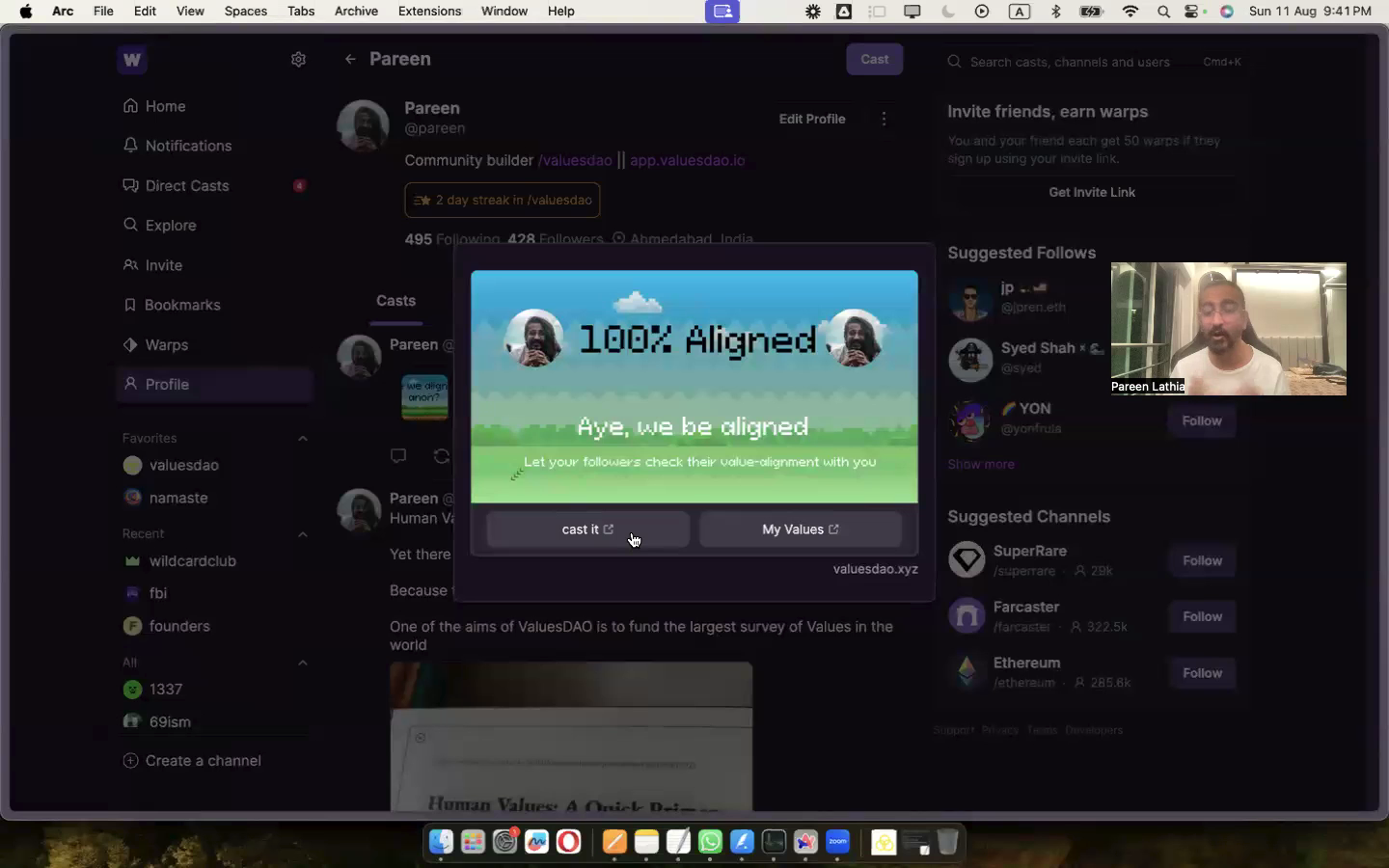Click the Warpcast W logo
1389x868 pixels.
click(132, 60)
